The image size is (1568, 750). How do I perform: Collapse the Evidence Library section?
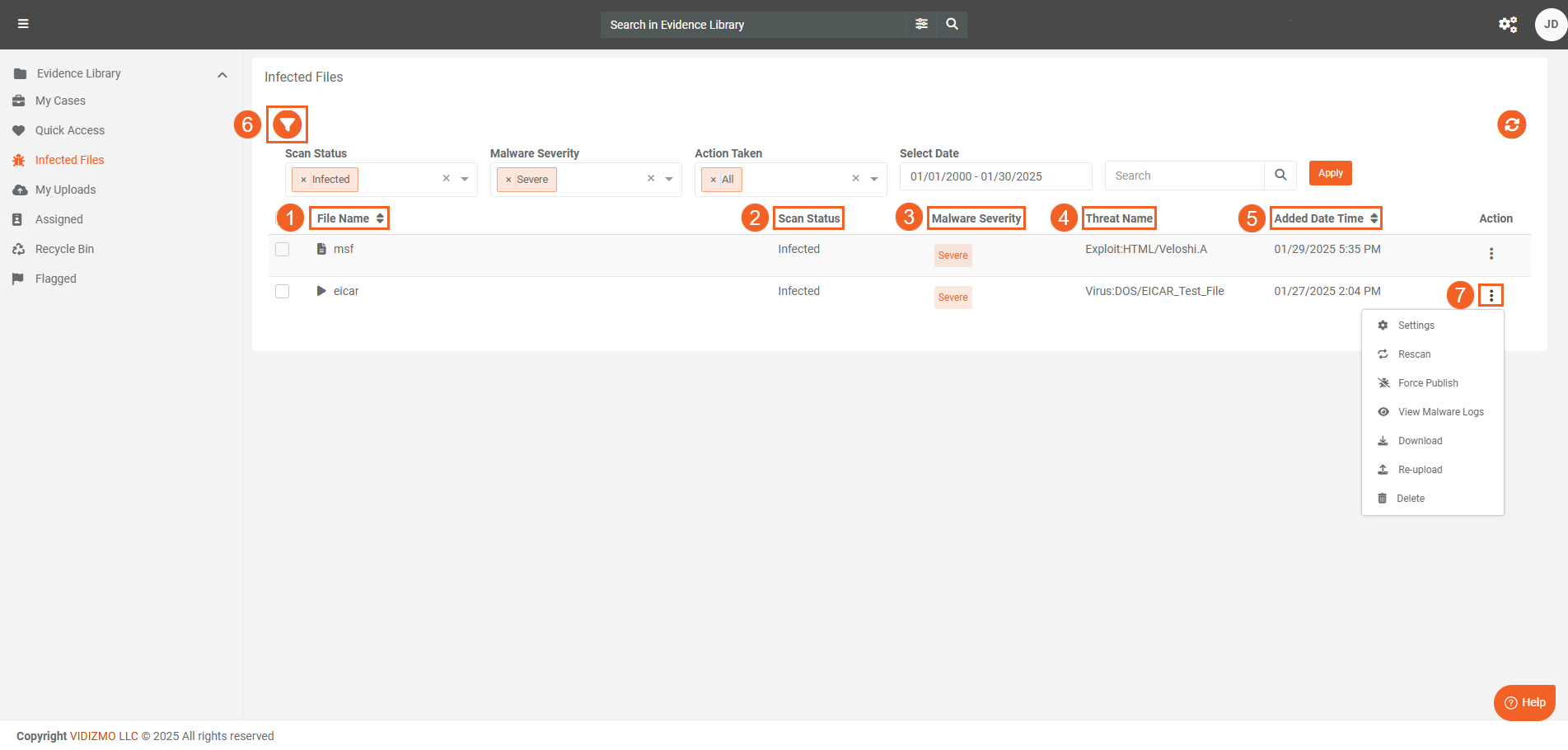point(222,74)
